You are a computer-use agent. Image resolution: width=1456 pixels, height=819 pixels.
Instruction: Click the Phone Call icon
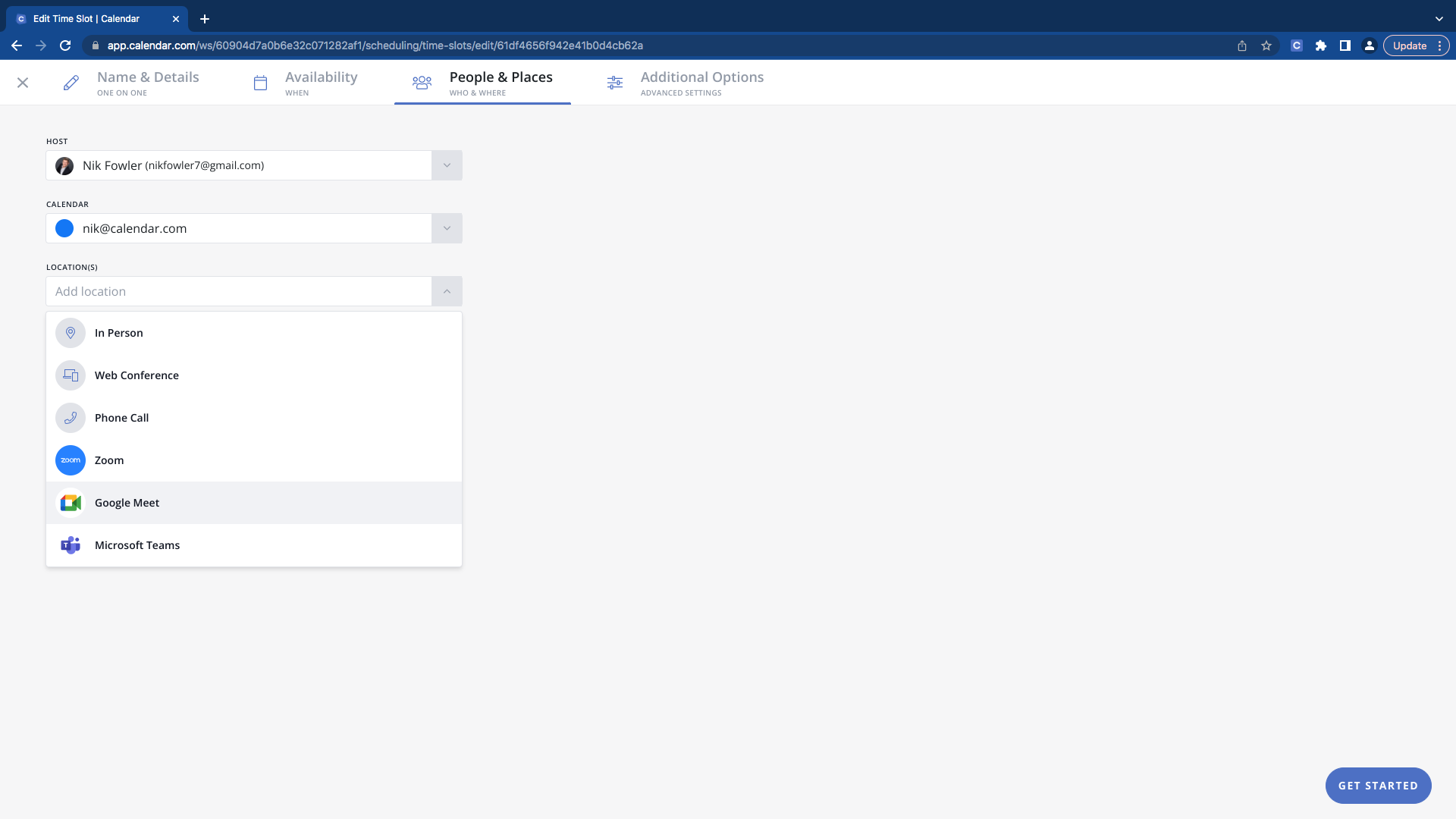[70, 418]
